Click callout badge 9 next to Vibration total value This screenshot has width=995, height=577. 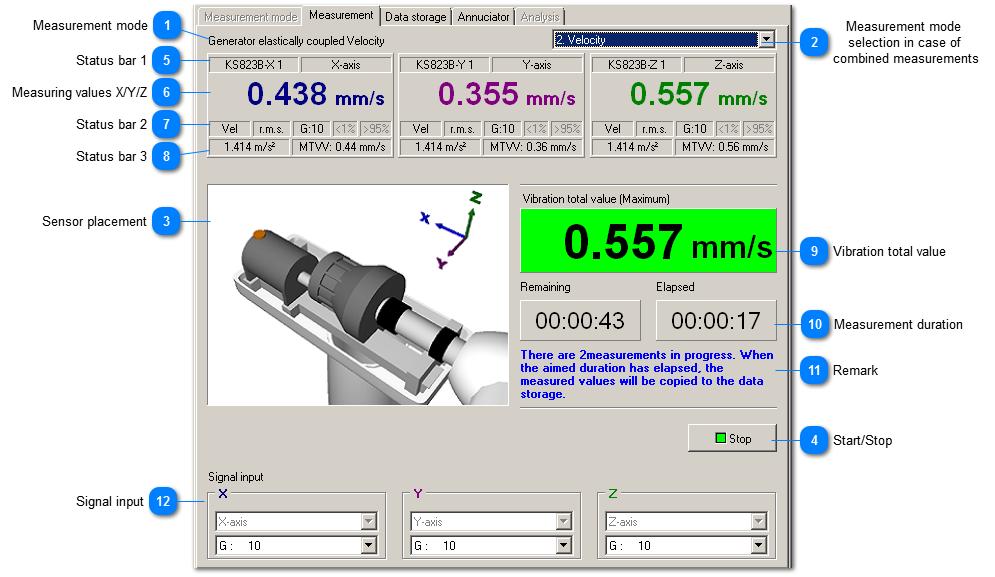pos(815,251)
